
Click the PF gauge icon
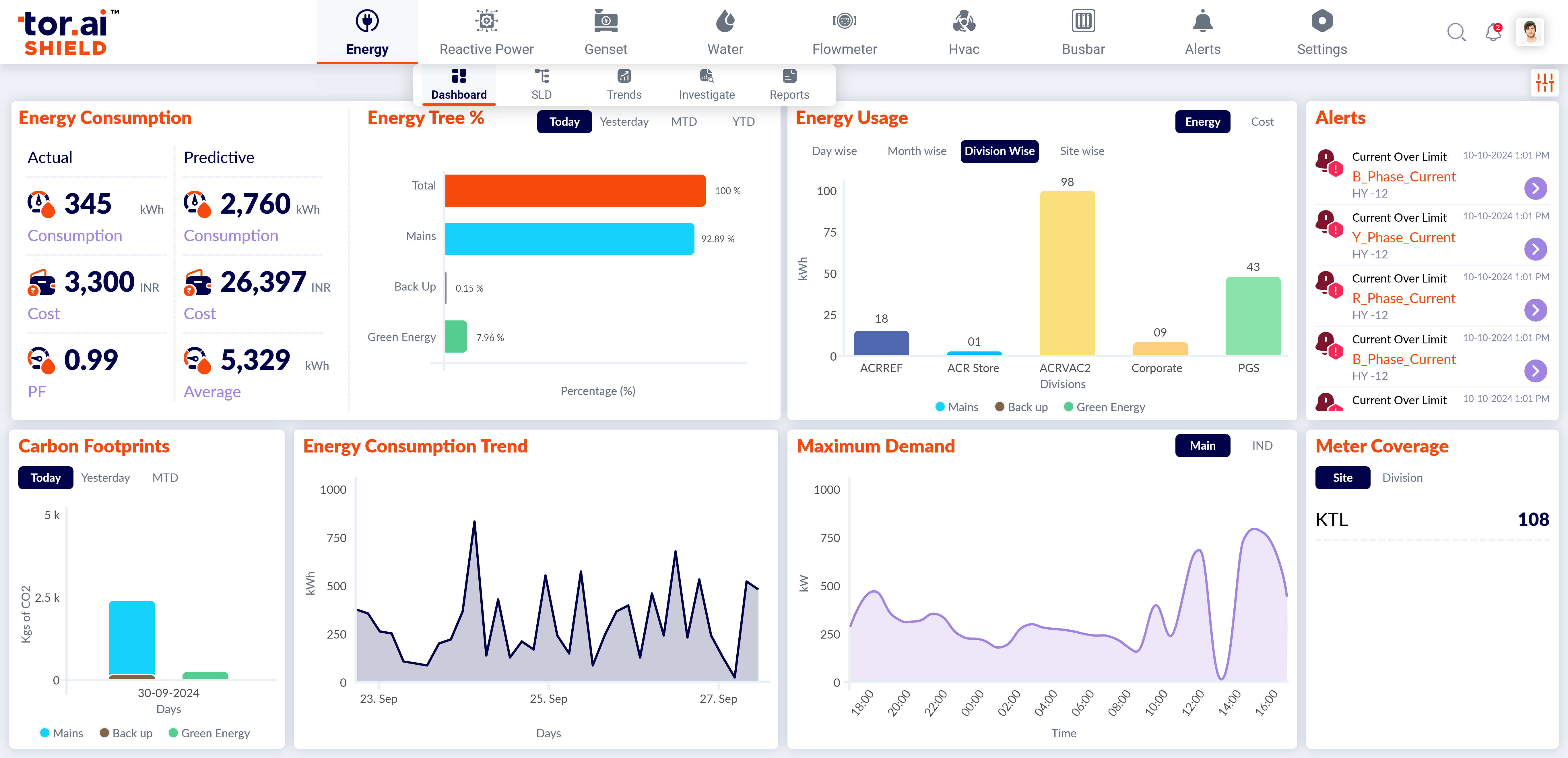point(41,360)
